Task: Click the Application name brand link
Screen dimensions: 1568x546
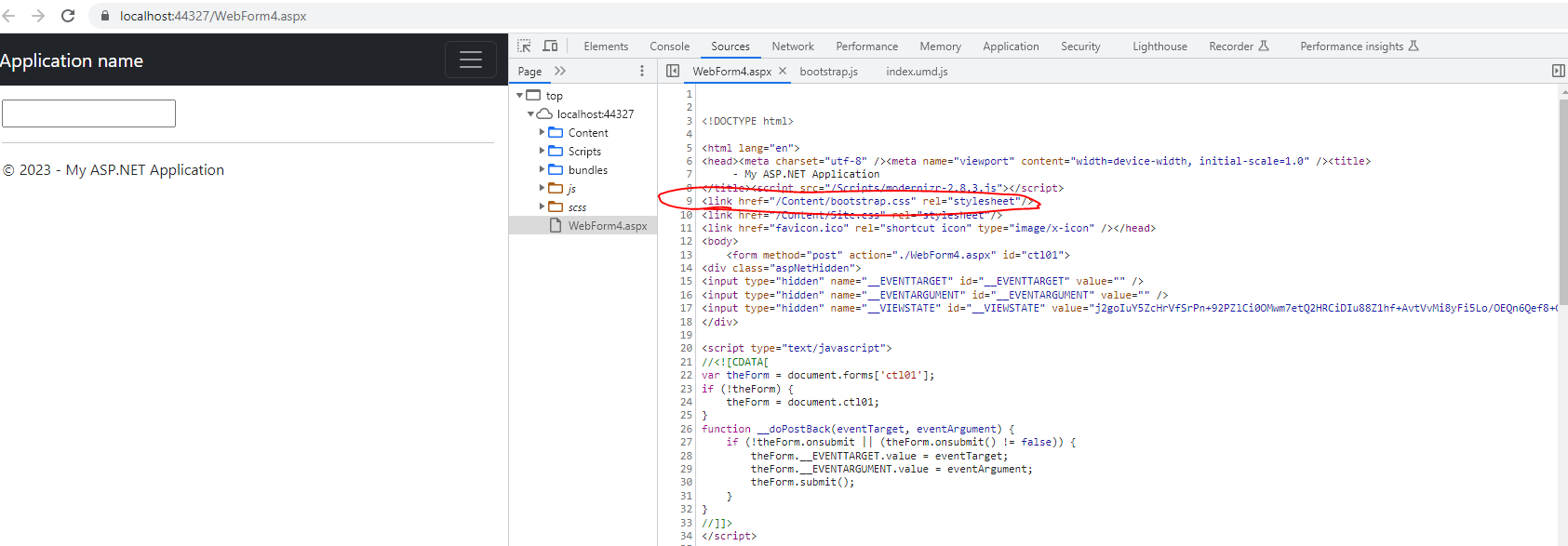Action: coord(72,60)
